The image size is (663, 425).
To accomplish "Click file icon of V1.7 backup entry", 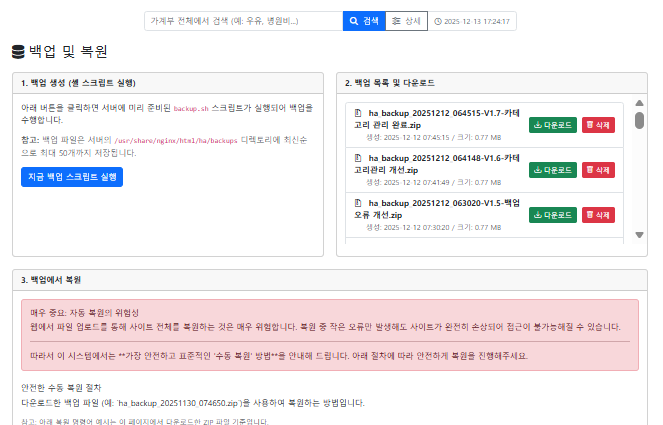I will click(x=358, y=113).
